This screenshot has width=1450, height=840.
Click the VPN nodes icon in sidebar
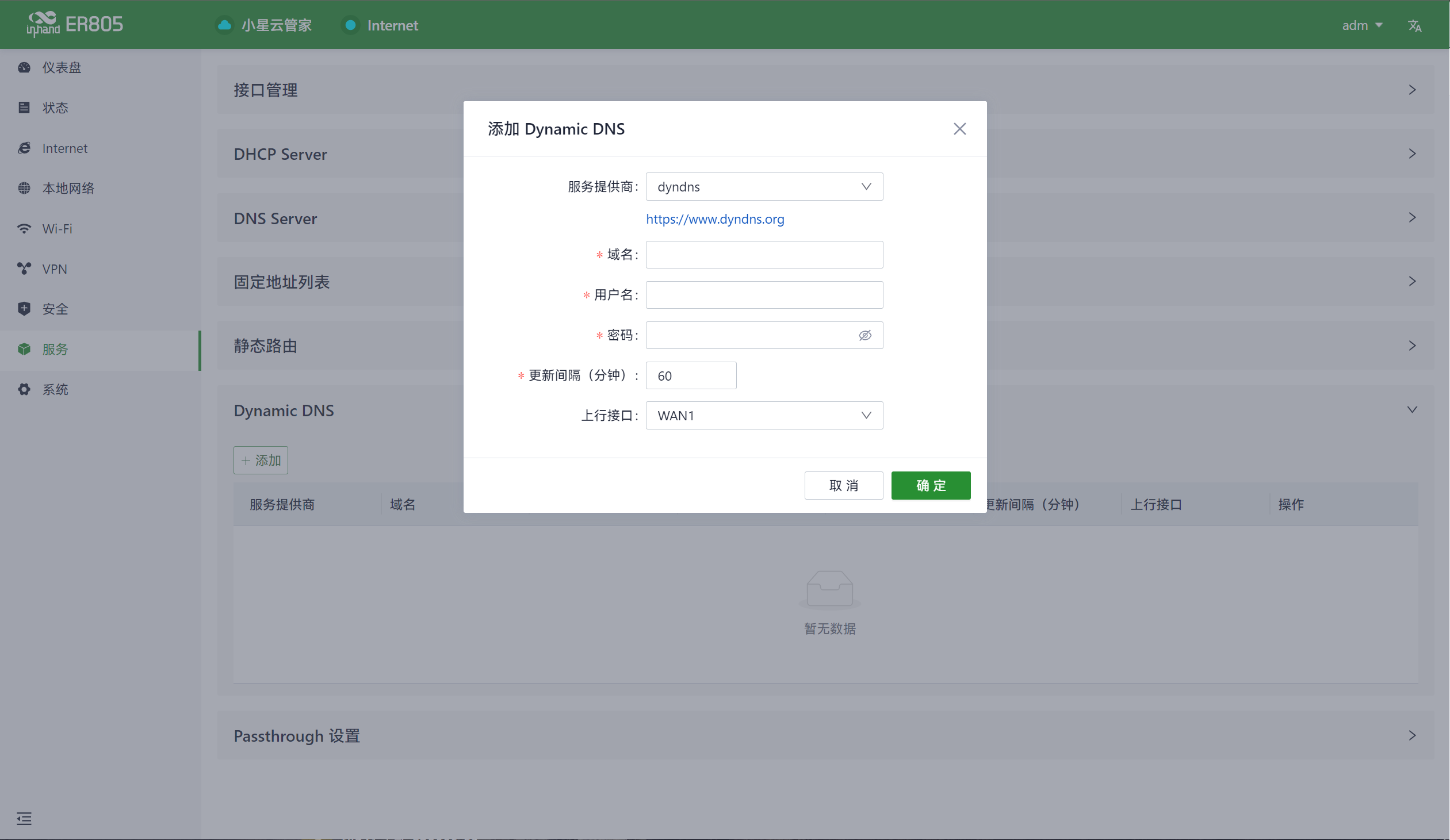point(24,269)
